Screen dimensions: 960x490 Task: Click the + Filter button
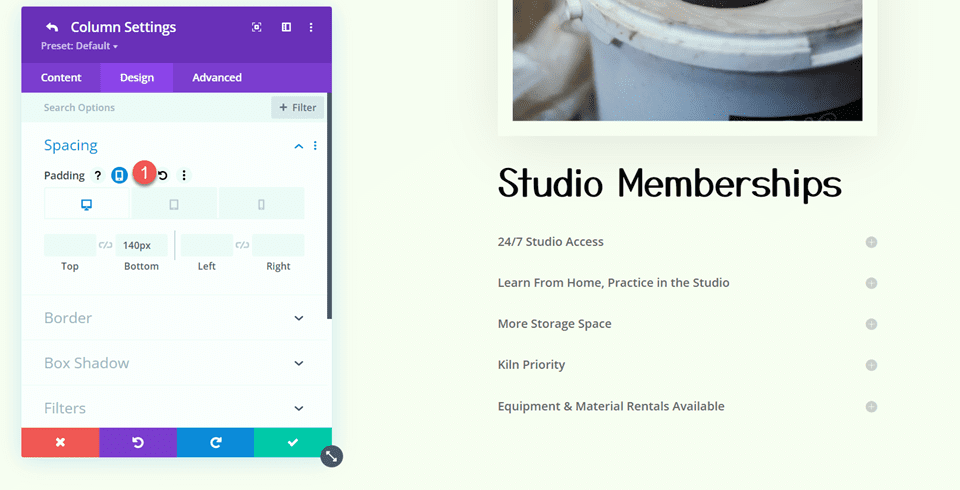click(297, 107)
